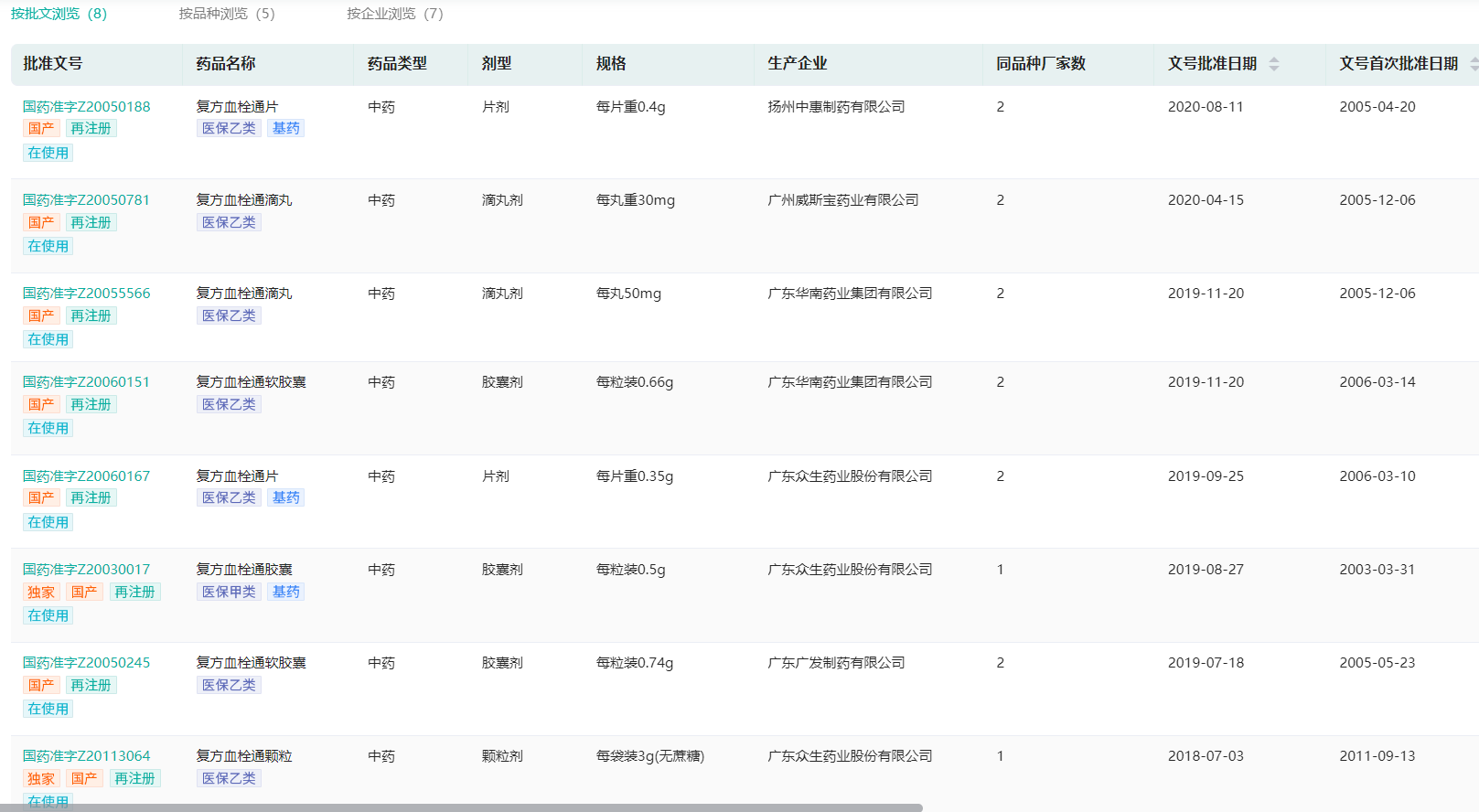
Task: Click the specification 每粒装0.66g
Action: [x=635, y=382]
